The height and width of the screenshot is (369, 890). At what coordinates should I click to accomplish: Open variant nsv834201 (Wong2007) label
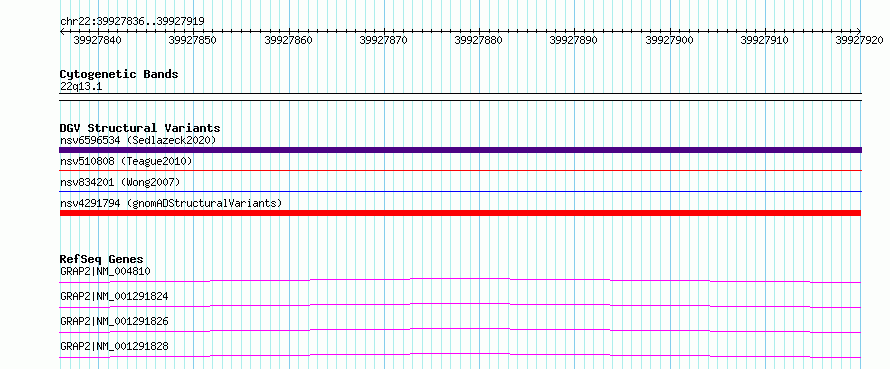120,182
